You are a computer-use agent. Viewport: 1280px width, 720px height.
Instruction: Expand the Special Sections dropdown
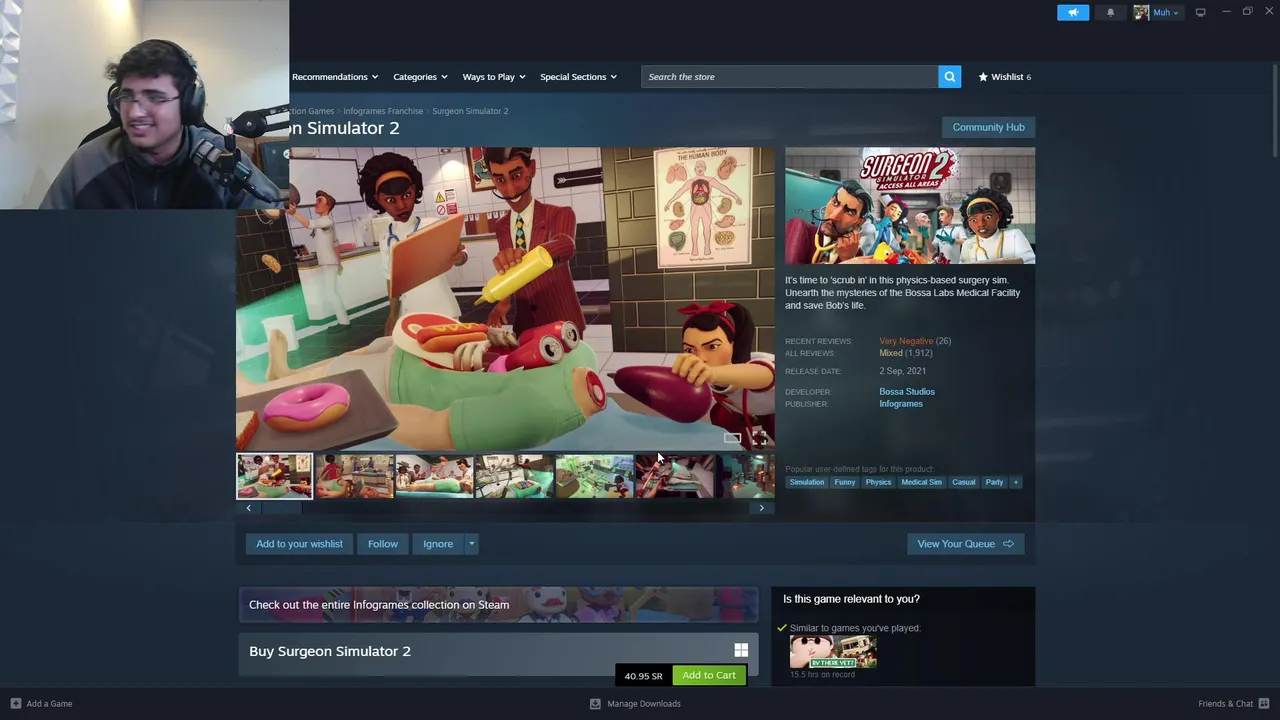[578, 77]
